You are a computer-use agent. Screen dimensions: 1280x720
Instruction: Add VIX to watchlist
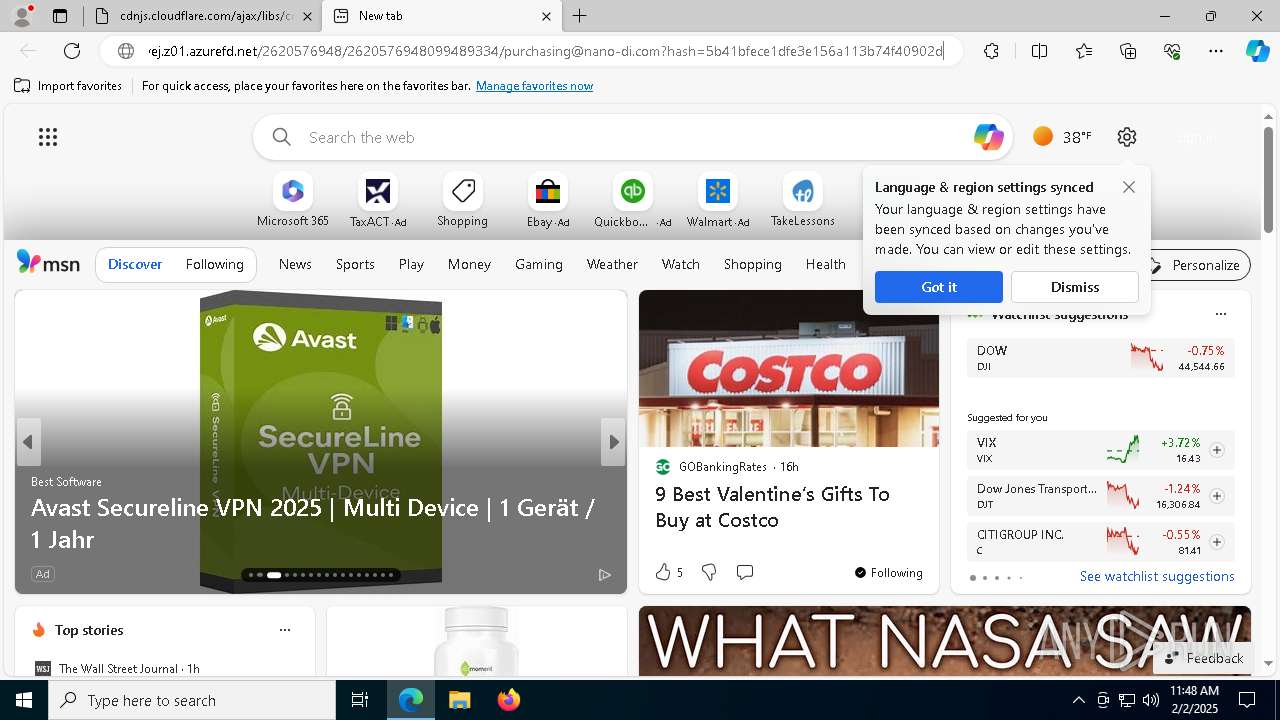pyautogui.click(x=1217, y=450)
